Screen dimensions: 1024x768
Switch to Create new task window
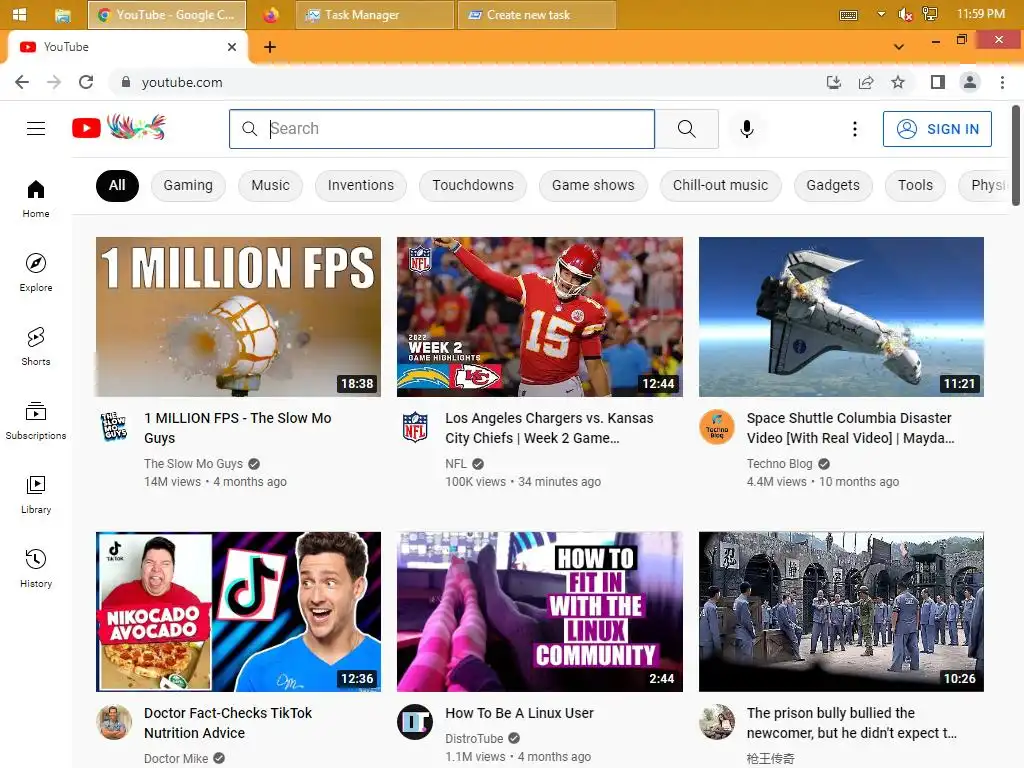coord(537,14)
